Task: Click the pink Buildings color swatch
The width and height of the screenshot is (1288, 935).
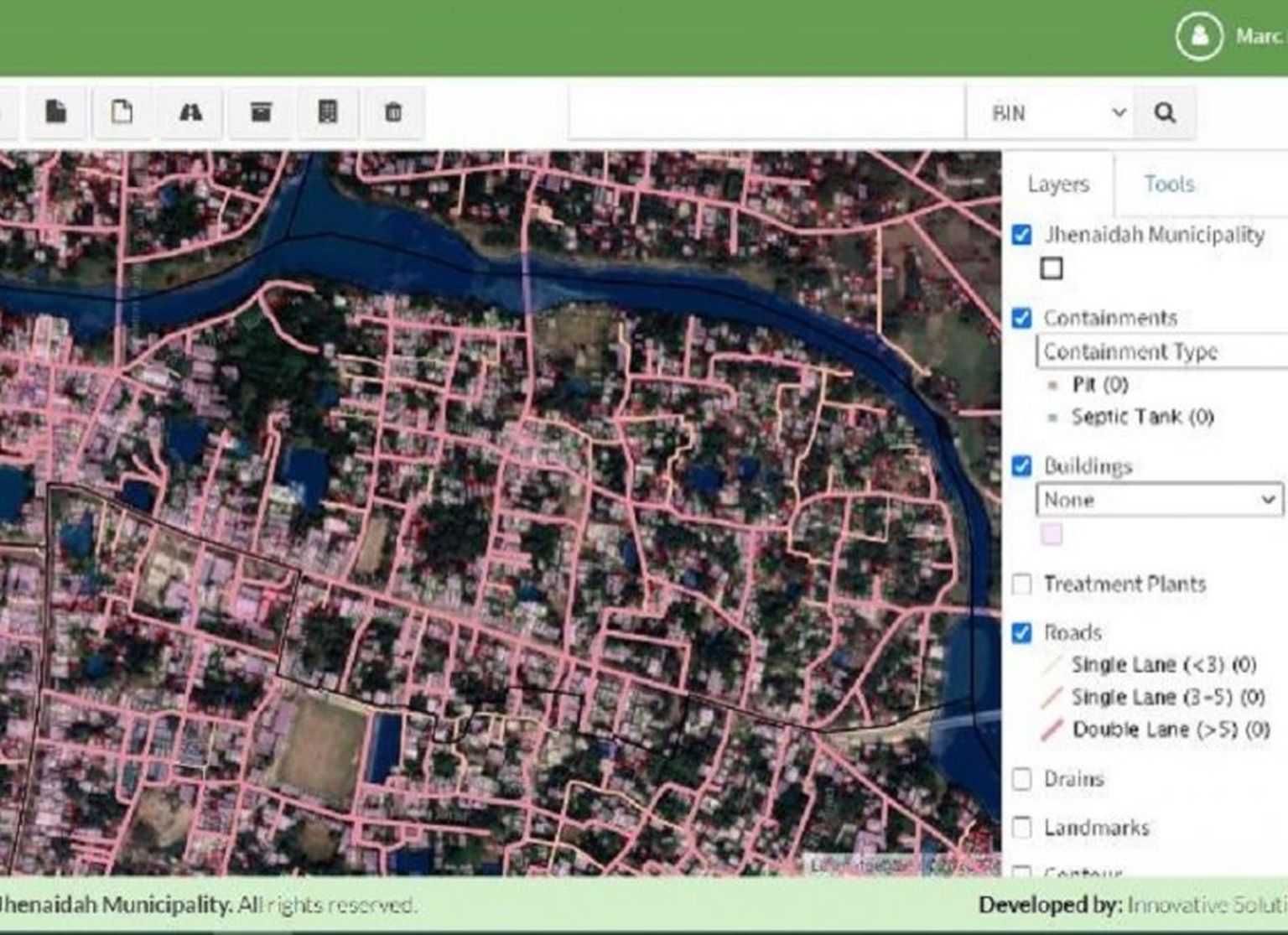Action: click(1052, 534)
